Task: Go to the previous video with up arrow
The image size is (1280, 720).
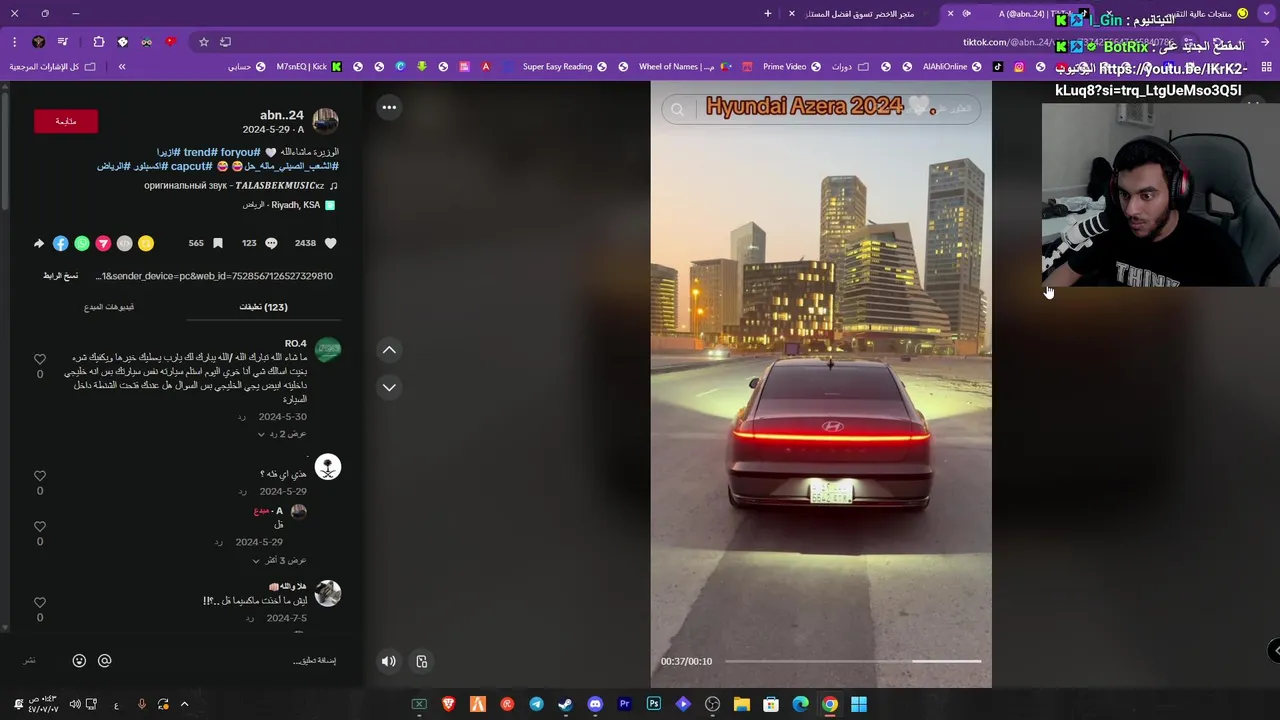Action: [389, 350]
